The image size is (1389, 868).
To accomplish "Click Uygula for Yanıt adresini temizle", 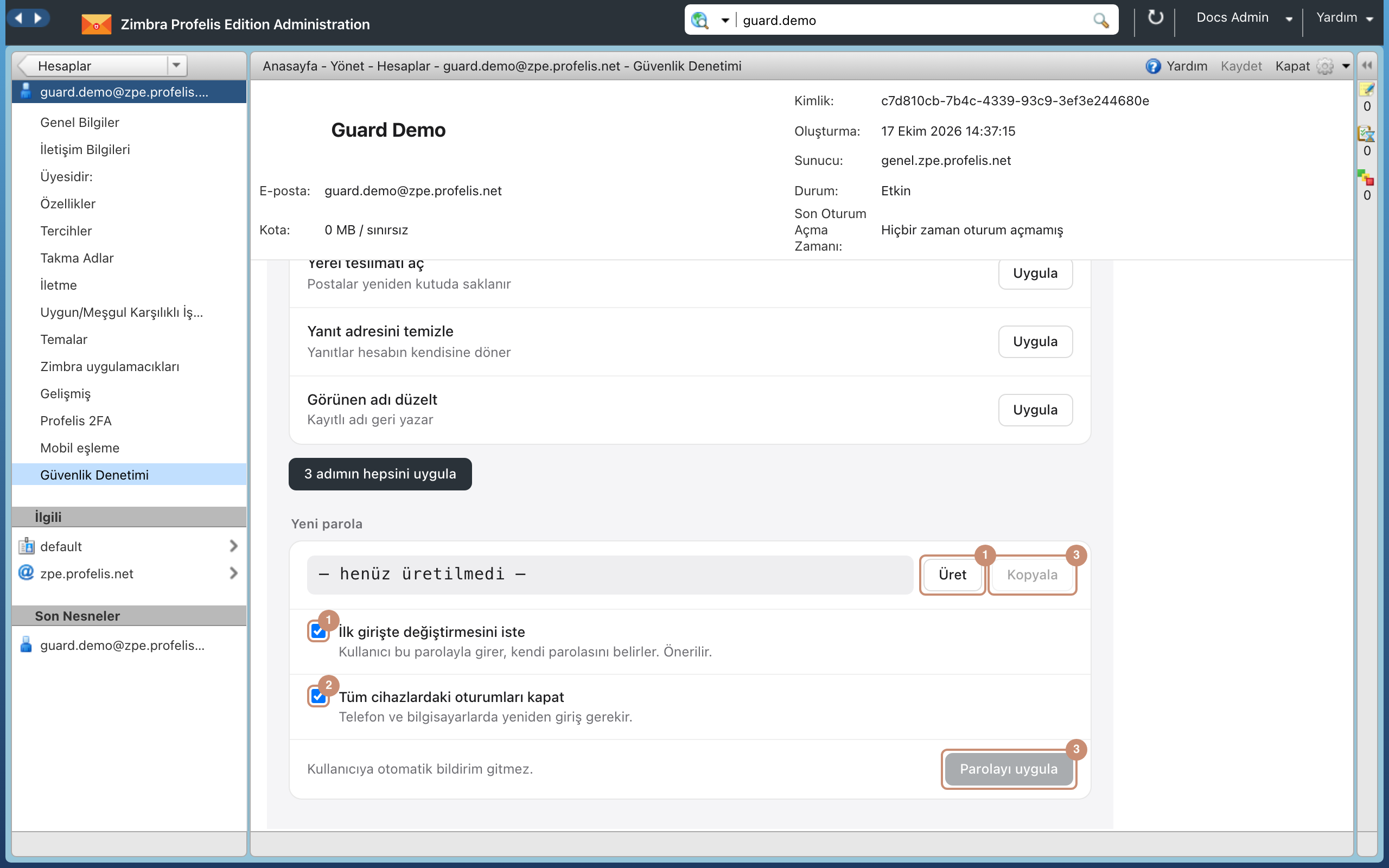I will coord(1035,342).
